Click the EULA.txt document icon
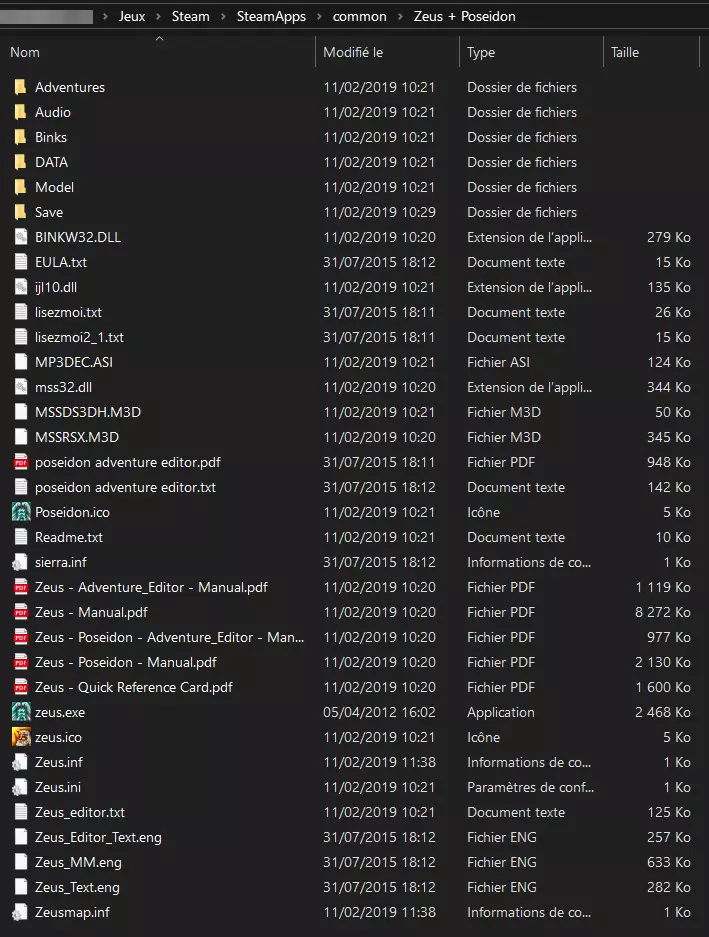The image size is (709, 937). pos(21,262)
